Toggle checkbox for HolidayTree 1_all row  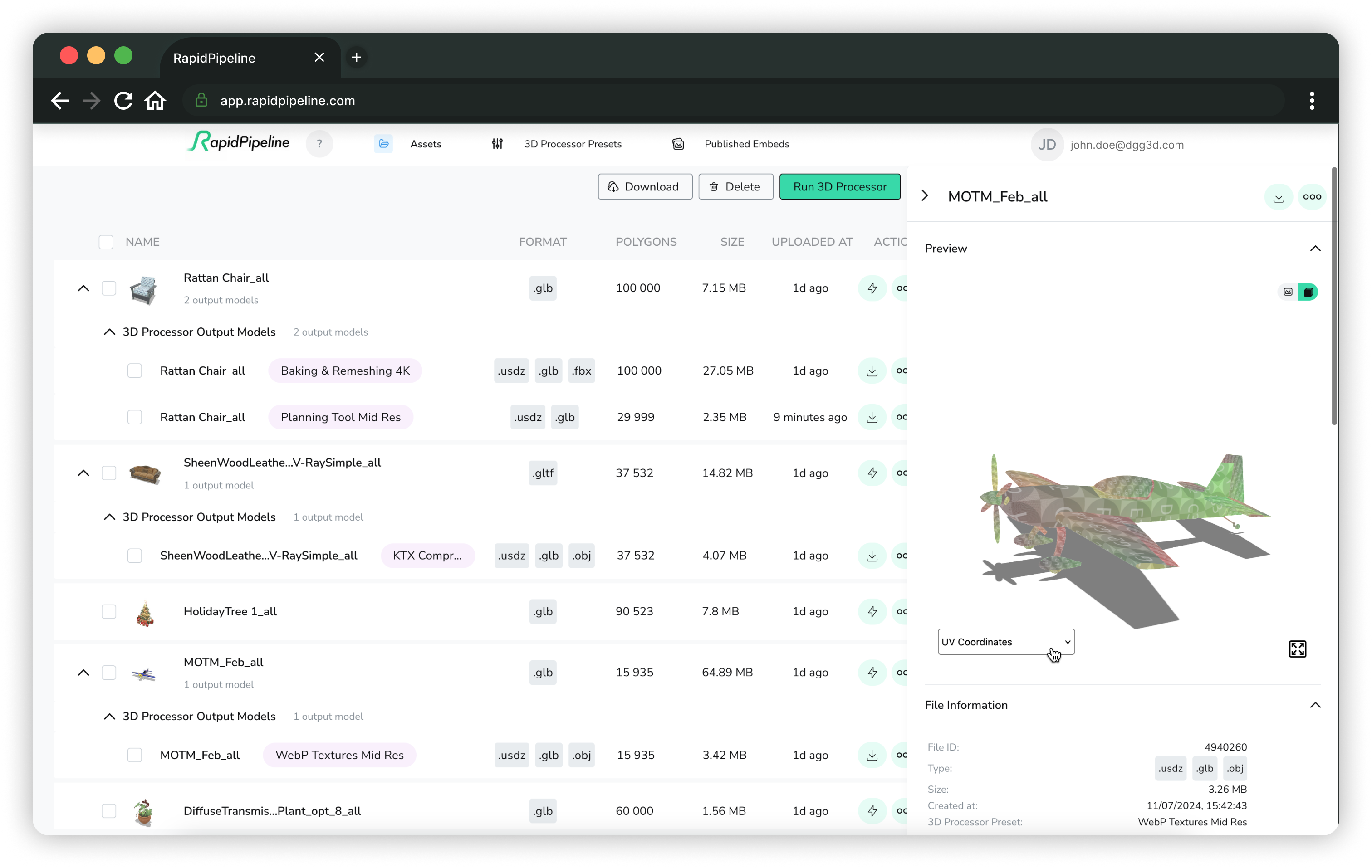coord(108,611)
